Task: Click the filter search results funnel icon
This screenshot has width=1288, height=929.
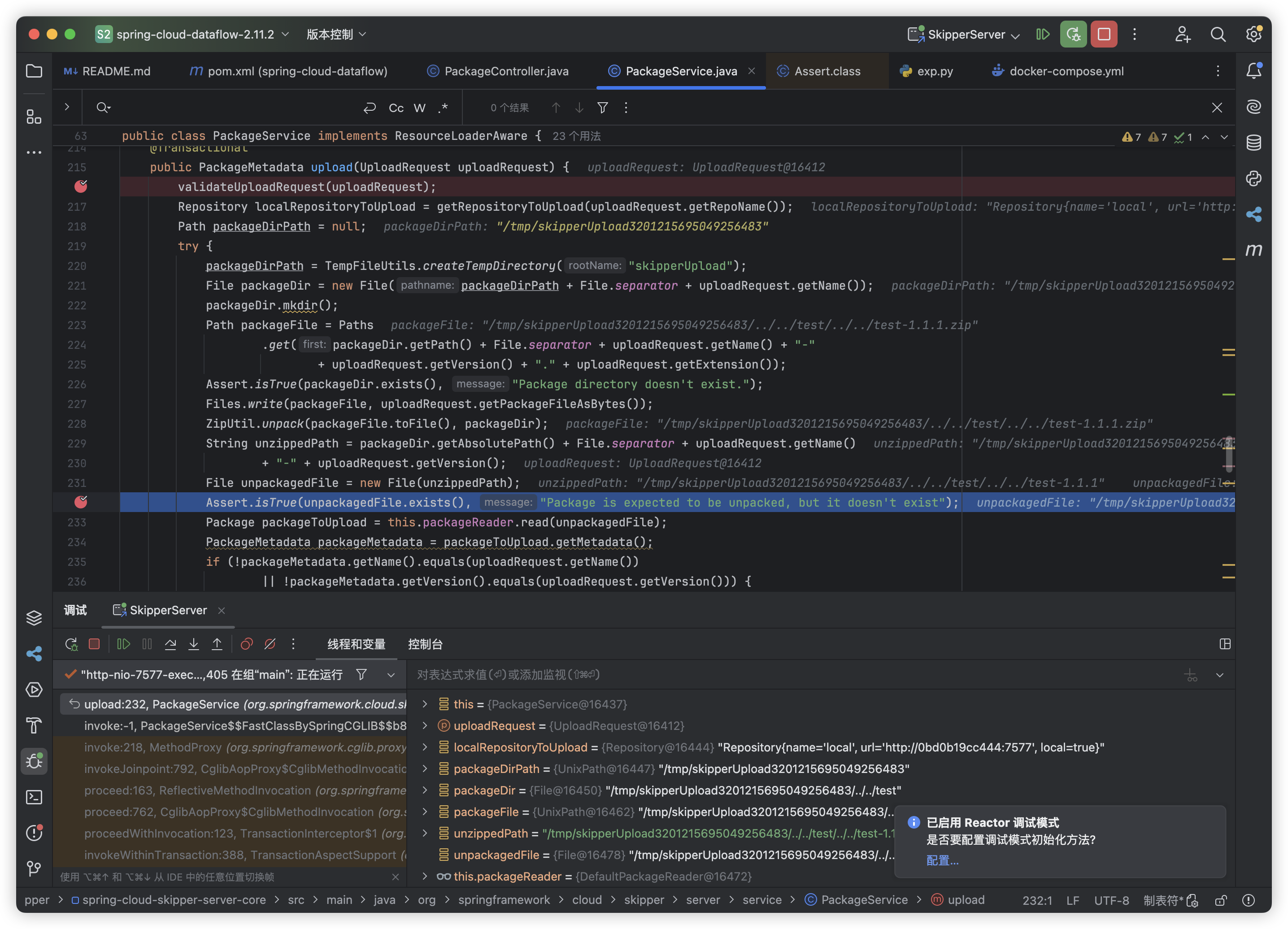Action: pyautogui.click(x=603, y=107)
